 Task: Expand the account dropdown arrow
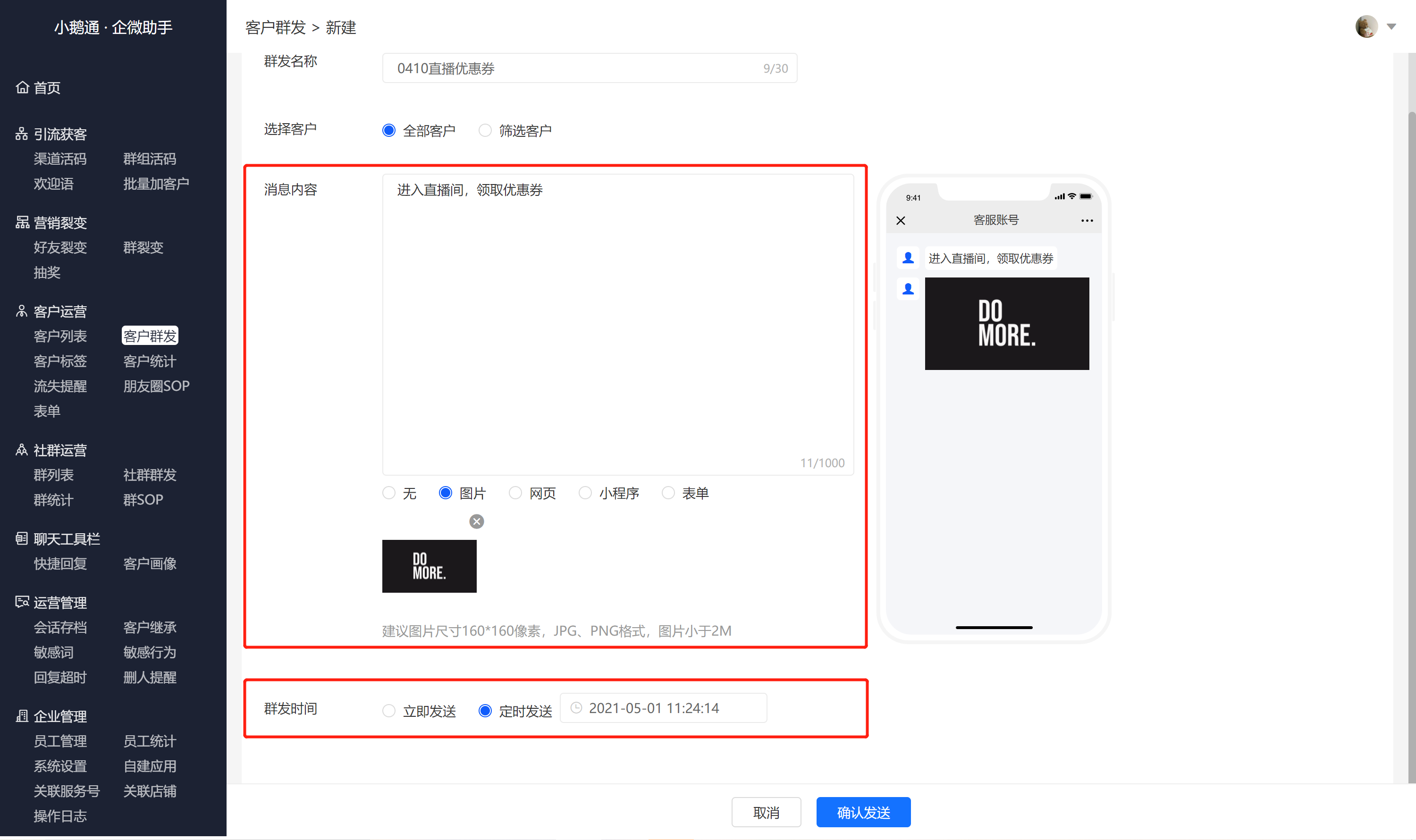[1391, 26]
